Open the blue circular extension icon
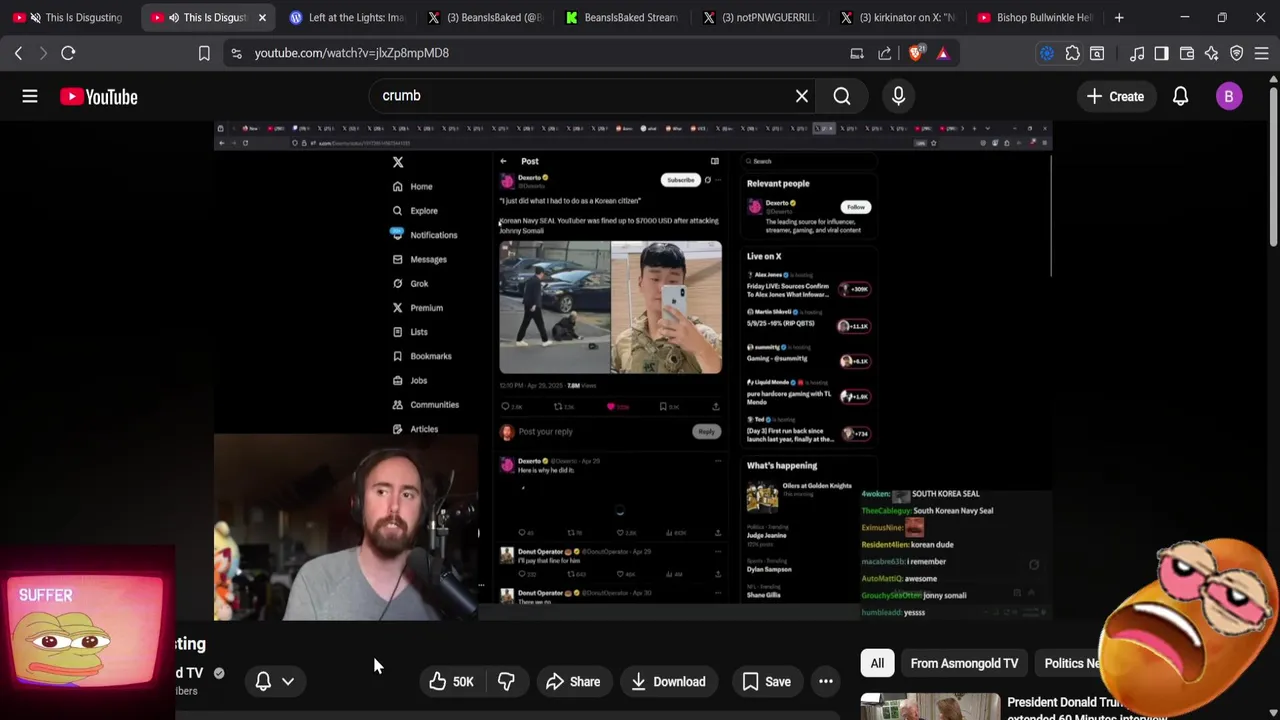This screenshot has height=720, width=1280. click(x=1047, y=53)
